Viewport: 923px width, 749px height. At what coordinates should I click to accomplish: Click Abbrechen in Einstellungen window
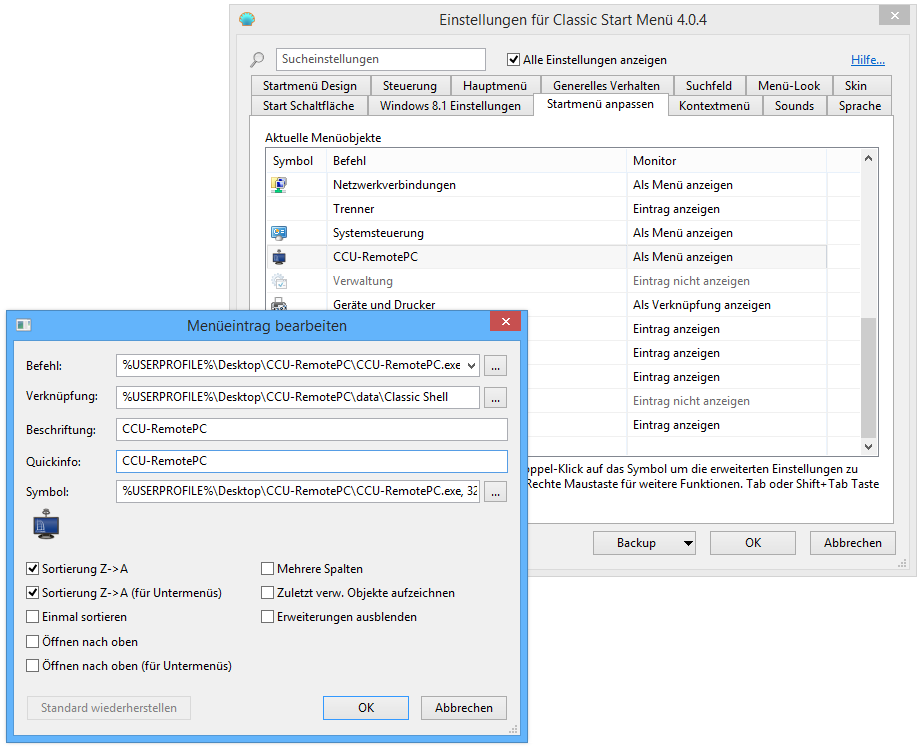click(853, 543)
